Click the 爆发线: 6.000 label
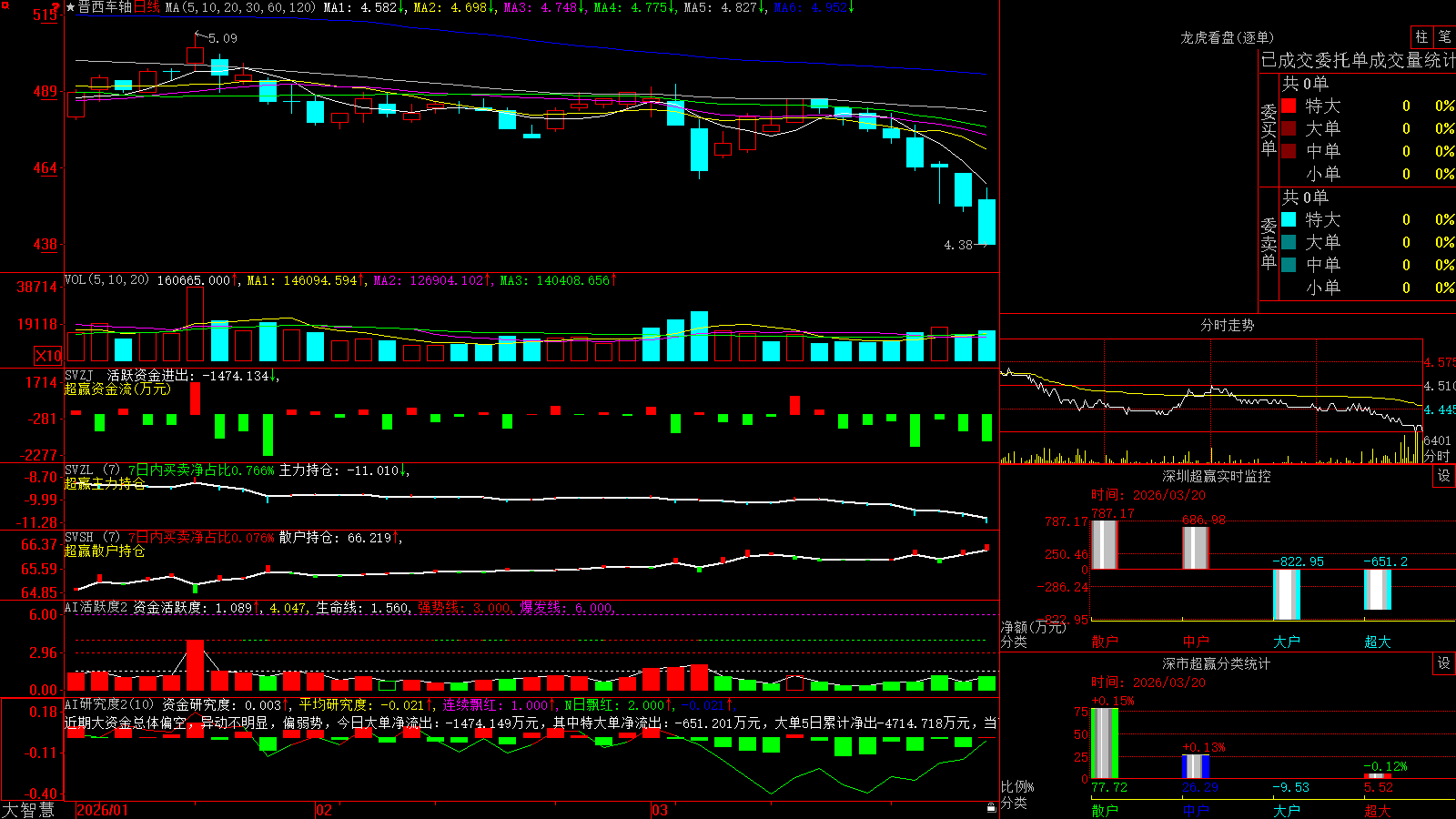The image size is (1456, 819). pyautogui.click(x=567, y=607)
